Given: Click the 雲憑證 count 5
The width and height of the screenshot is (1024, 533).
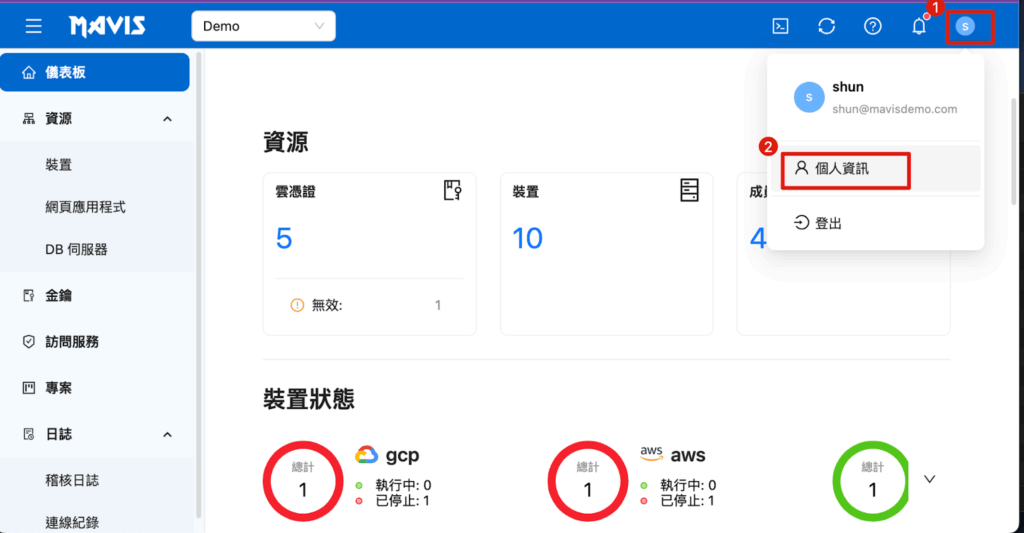Looking at the screenshot, I should pos(284,238).
